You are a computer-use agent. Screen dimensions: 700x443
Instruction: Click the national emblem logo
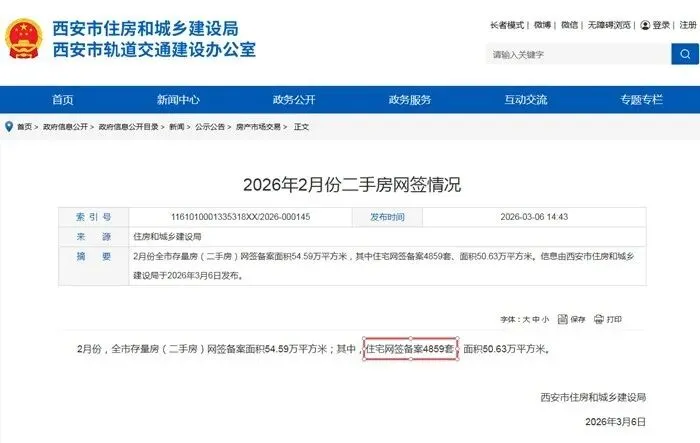tap(24, 38)
